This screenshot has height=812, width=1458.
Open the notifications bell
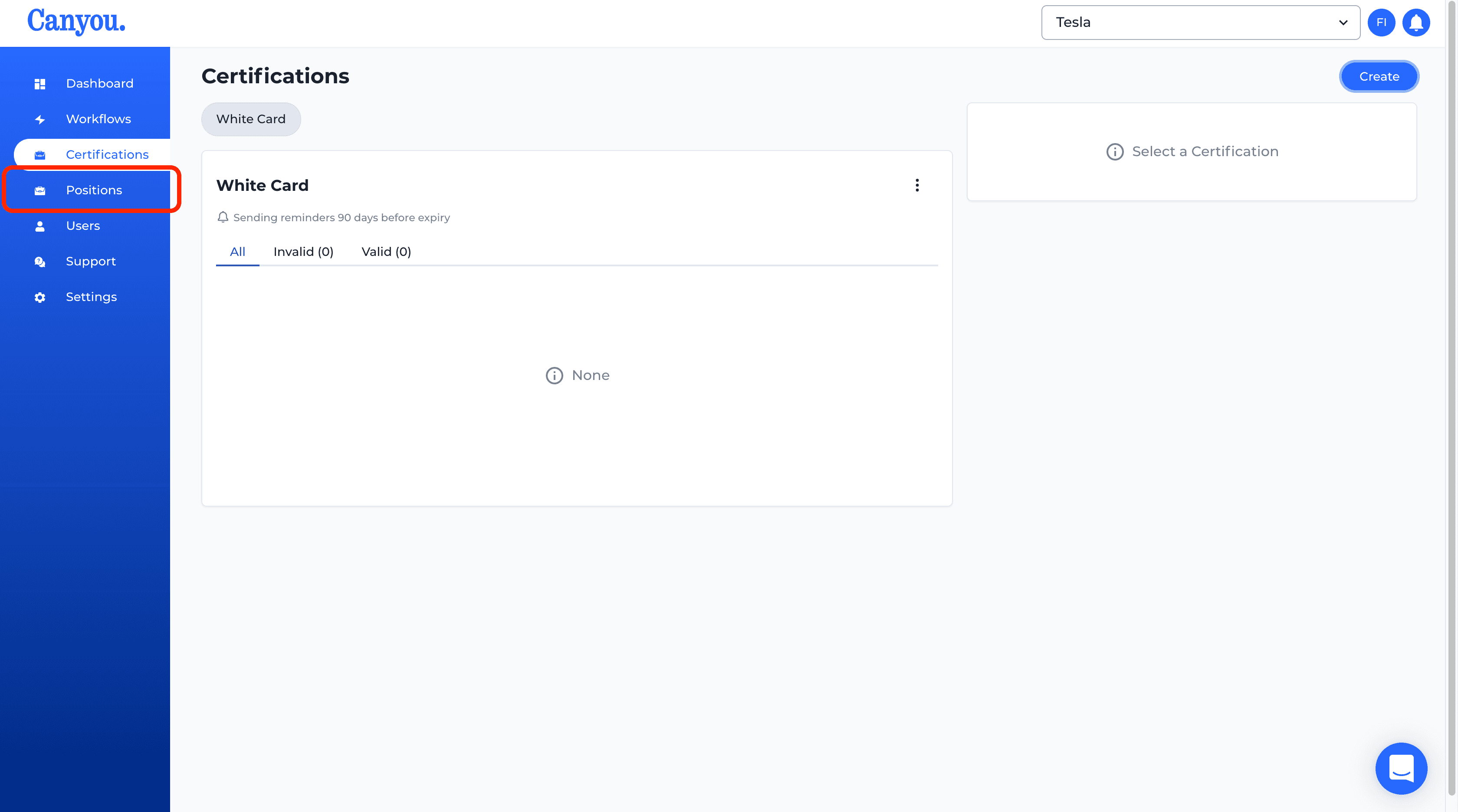(x=1416, y=23)
